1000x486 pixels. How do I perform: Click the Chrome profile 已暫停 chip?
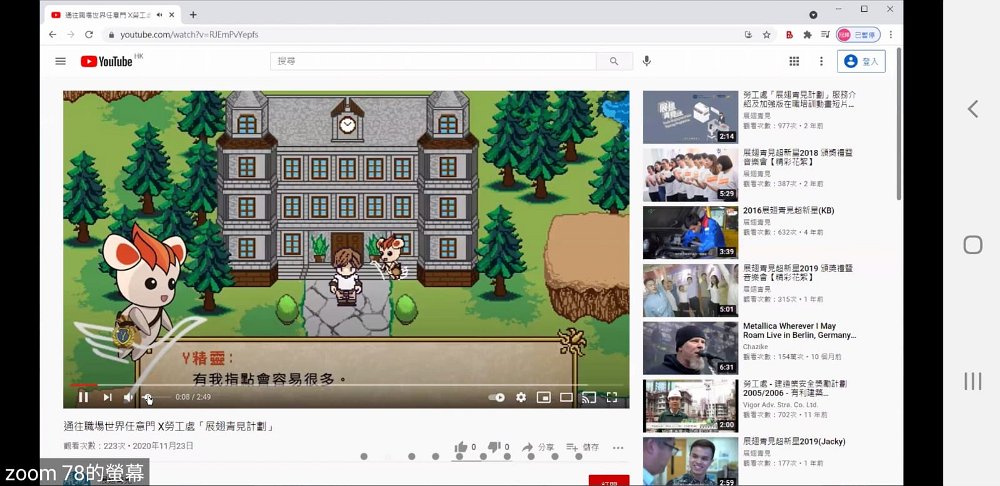click(858, 34)
